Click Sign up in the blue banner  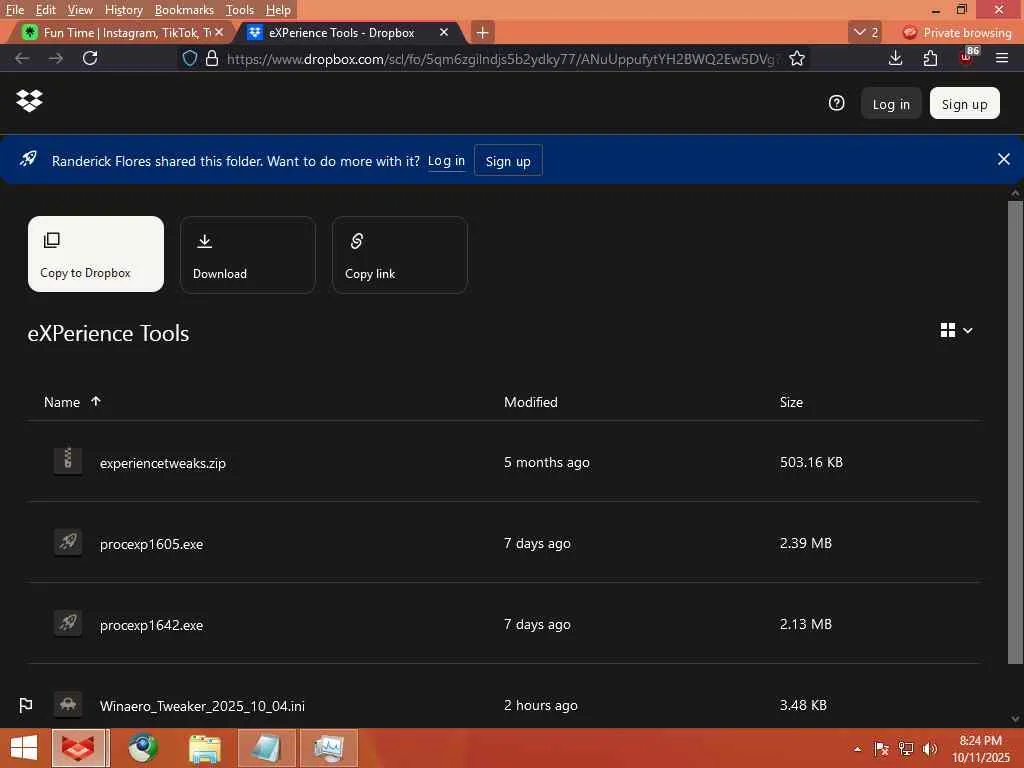507,161
